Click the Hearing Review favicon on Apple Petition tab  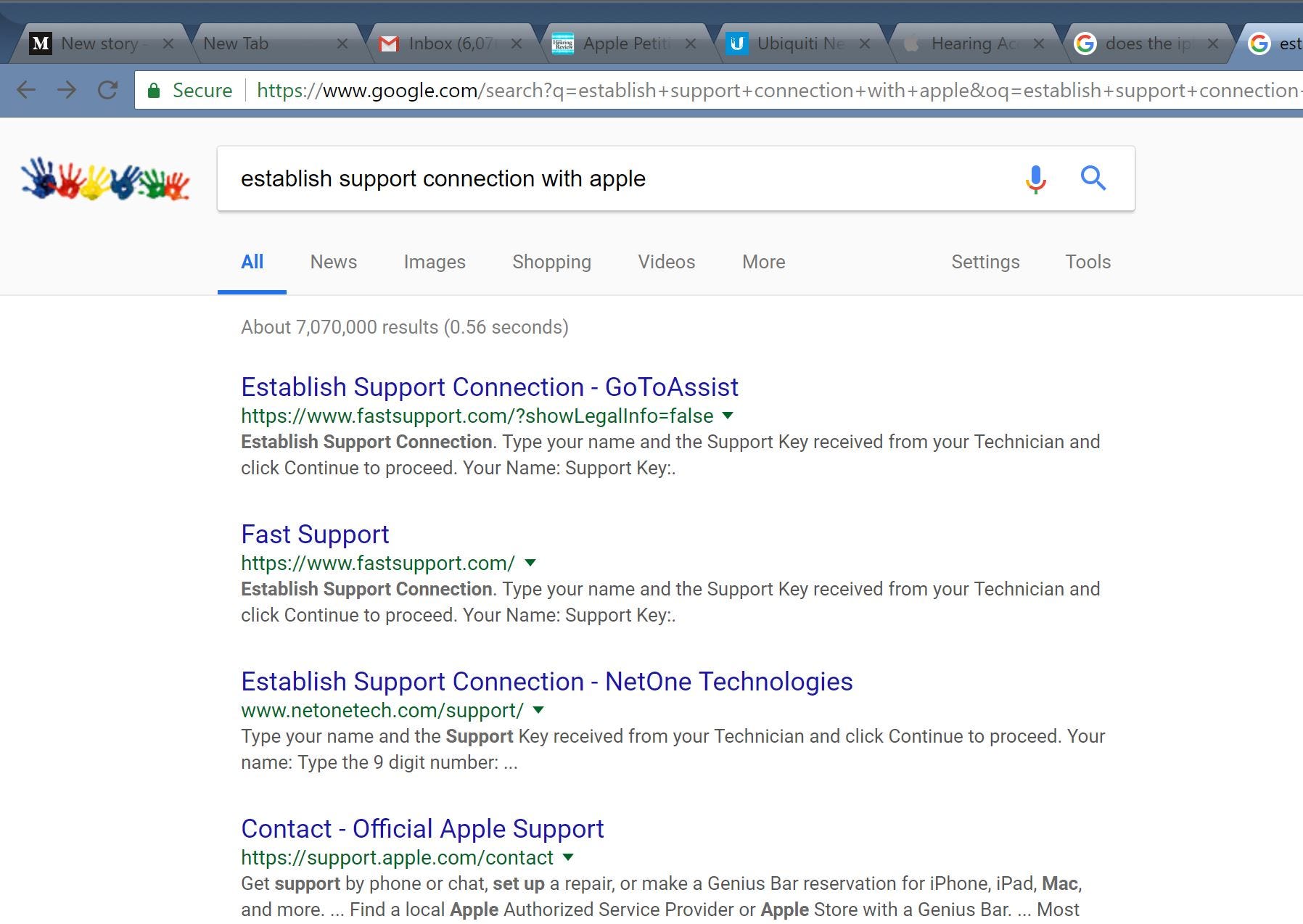tap(563, 44)
